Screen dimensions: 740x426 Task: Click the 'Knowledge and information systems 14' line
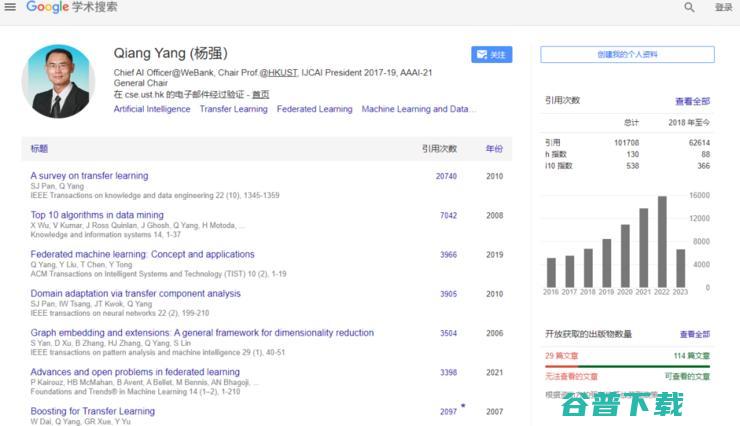(106, 234)
